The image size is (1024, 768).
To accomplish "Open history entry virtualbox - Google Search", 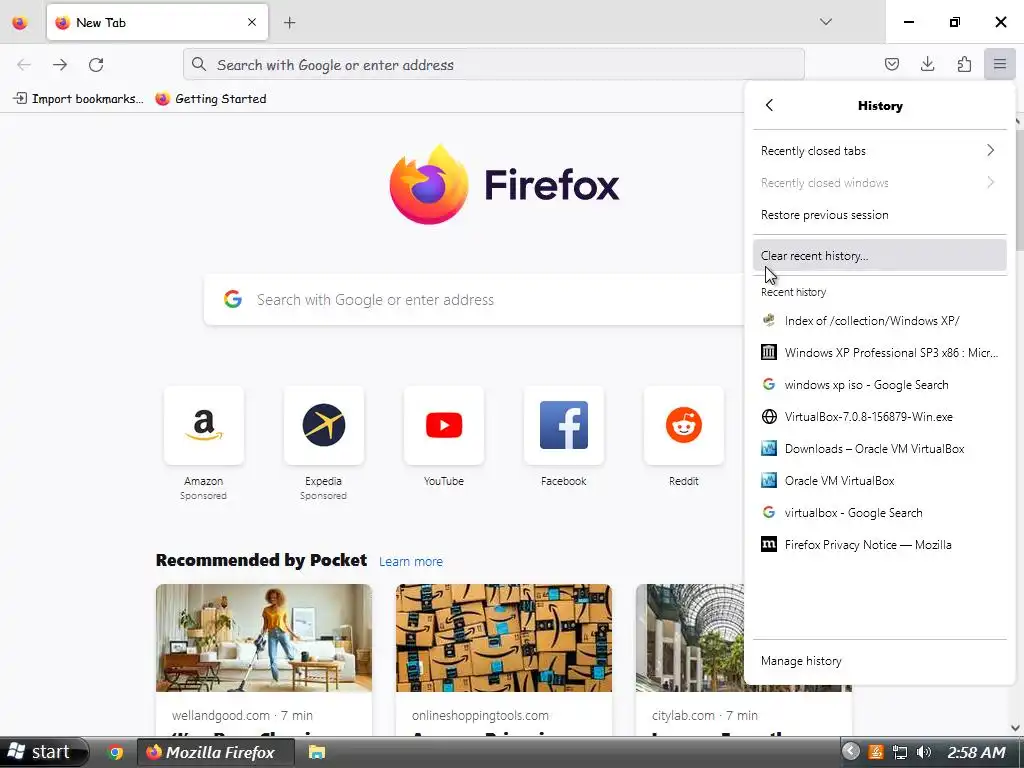I will (879, 513).
